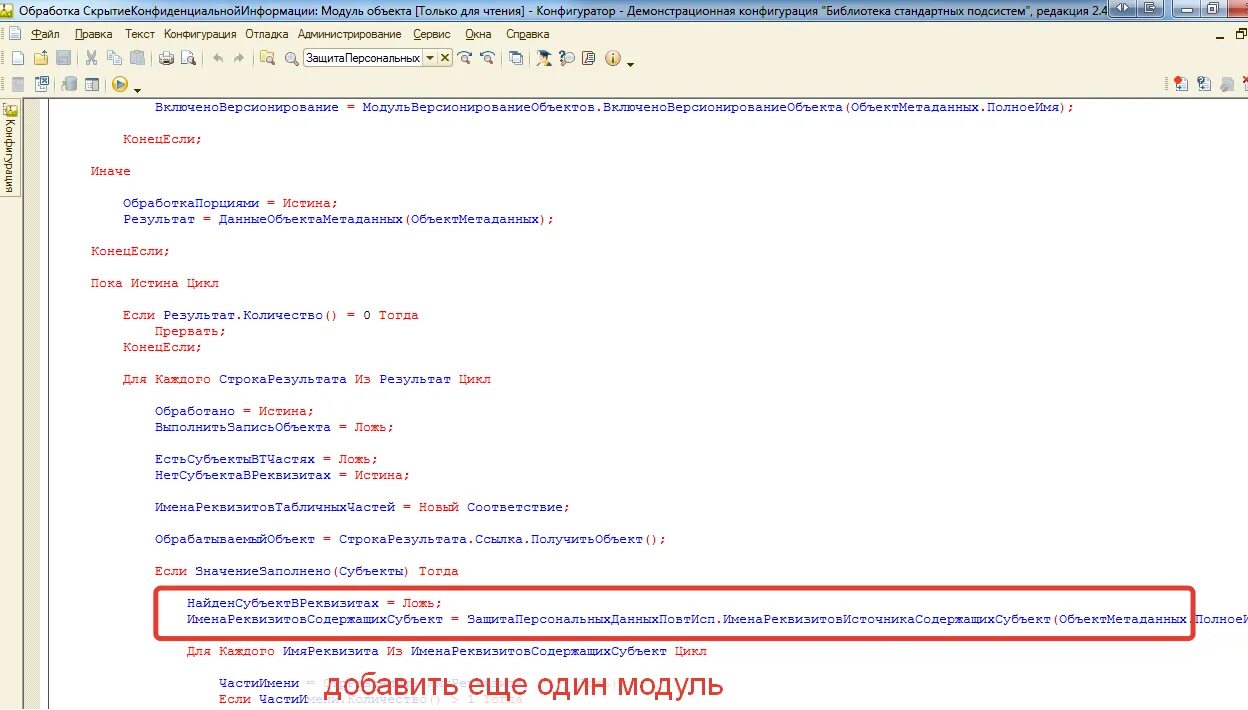Click line 'НайденСубъектВРеквизитах = Ложь;'
Viewport: 1248px width, 710px height.
point(314,603)
